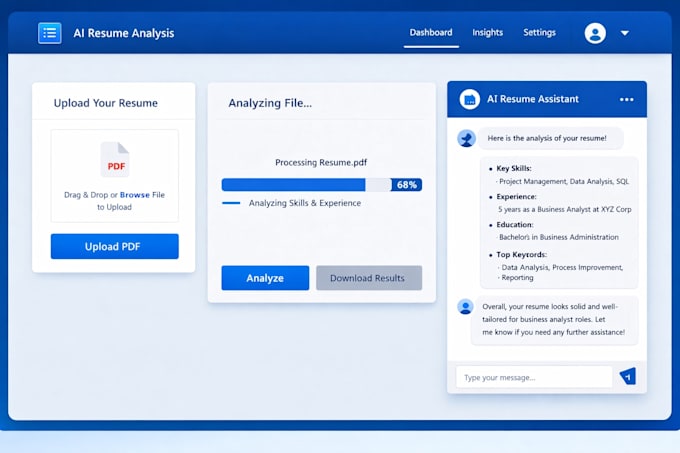Click the red PDF file icon
This screenshot has width=680, height=453.
115,160
